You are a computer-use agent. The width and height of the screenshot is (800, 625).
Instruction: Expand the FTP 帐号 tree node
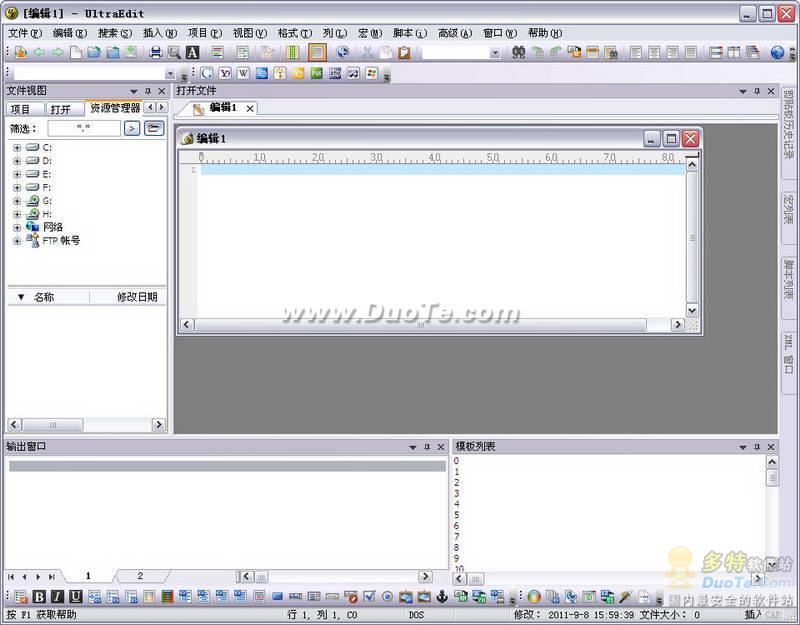click(x=17, y=241)
